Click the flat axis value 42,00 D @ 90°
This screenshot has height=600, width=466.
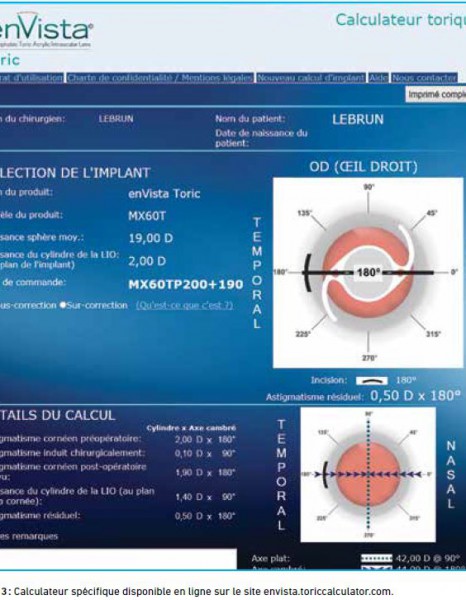pyautogui.click(x=427, y=558)
